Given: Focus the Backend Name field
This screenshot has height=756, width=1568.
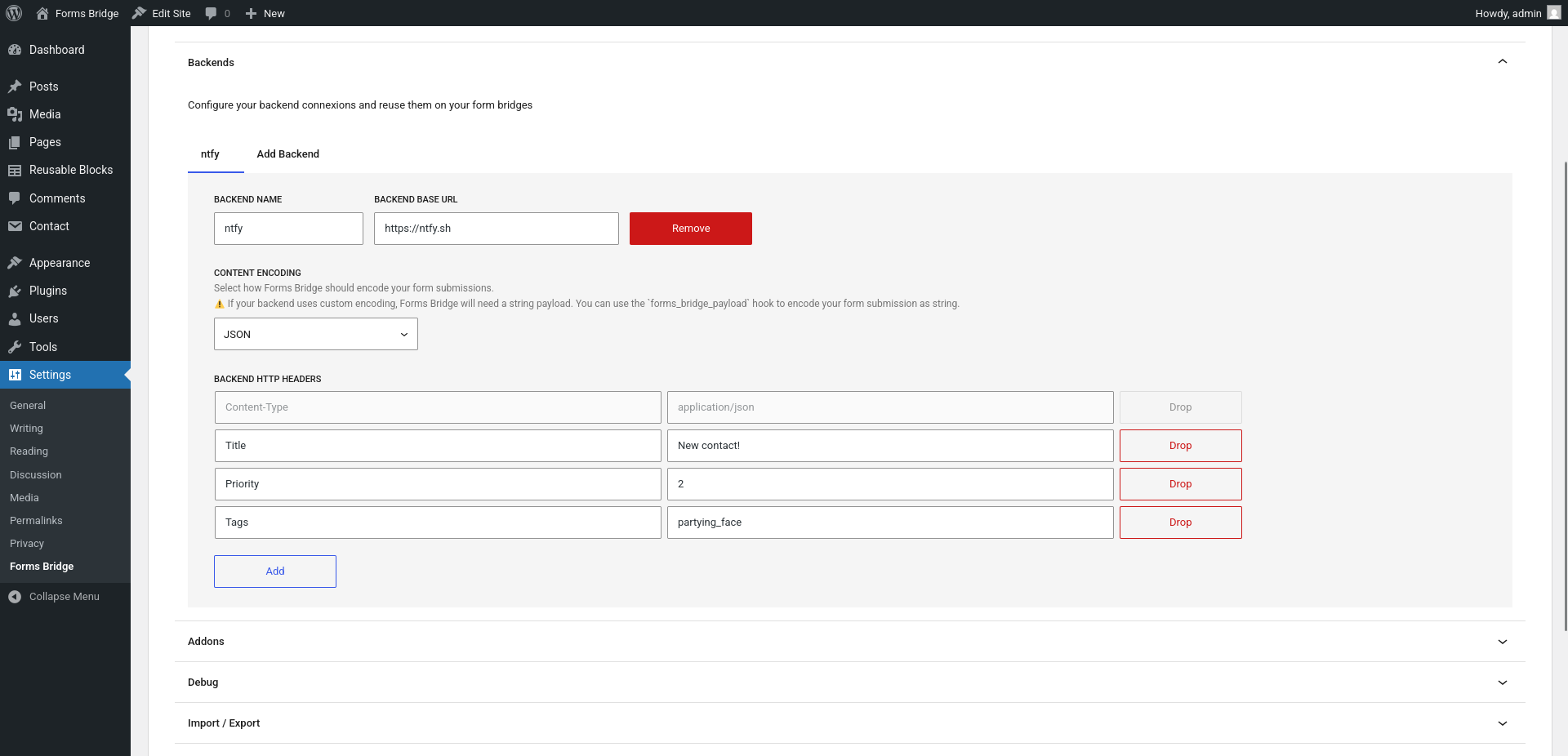Looking at the screenshot, I should 288,229.
